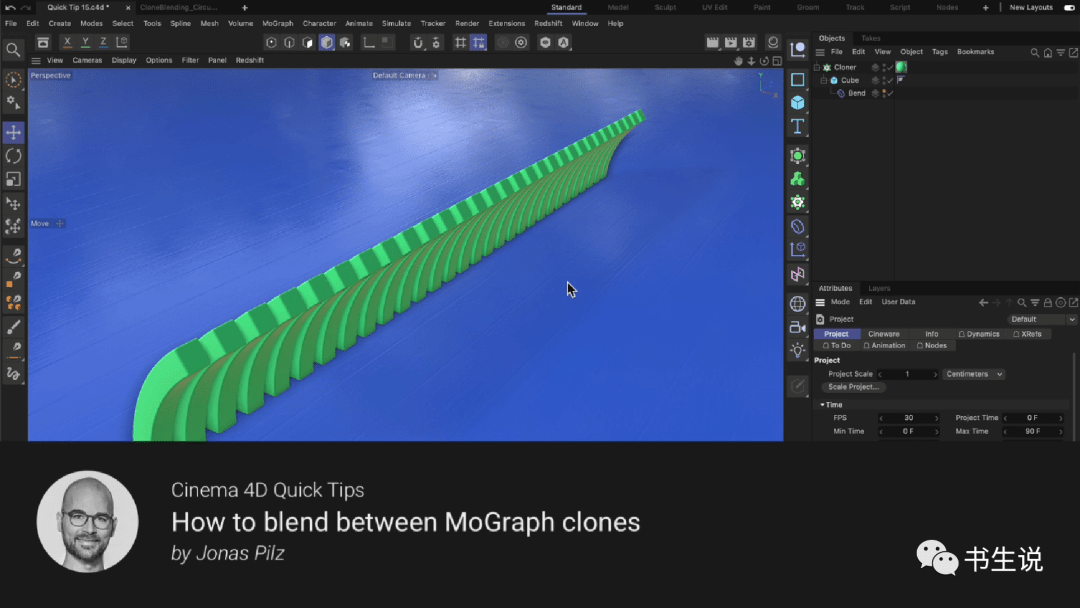
Task: Toggle the Cube enable checkmark
Action: click(x=890, y=81)
